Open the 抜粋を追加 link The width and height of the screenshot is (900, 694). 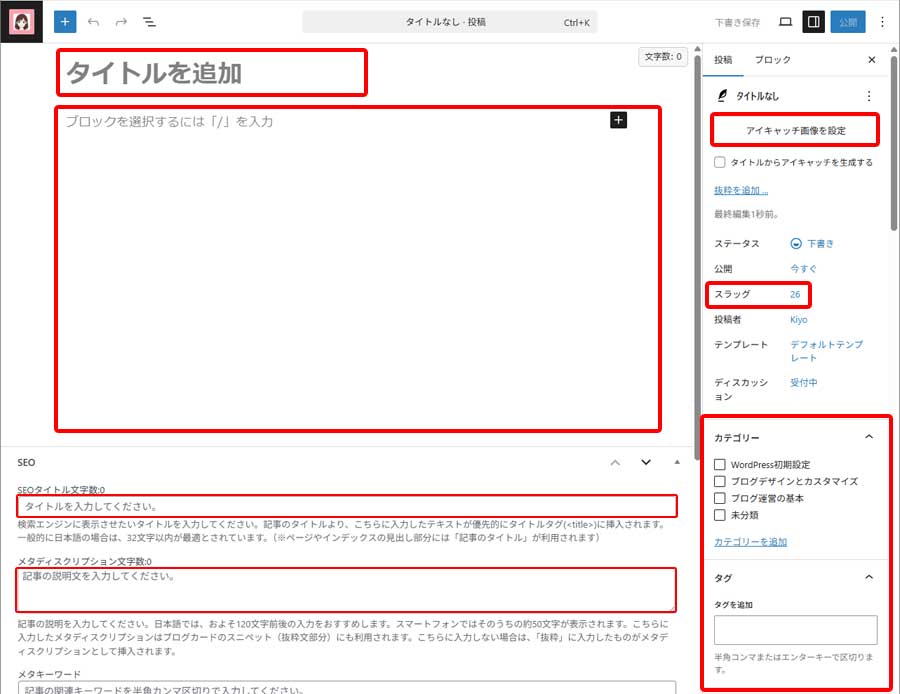coord(738,190)
